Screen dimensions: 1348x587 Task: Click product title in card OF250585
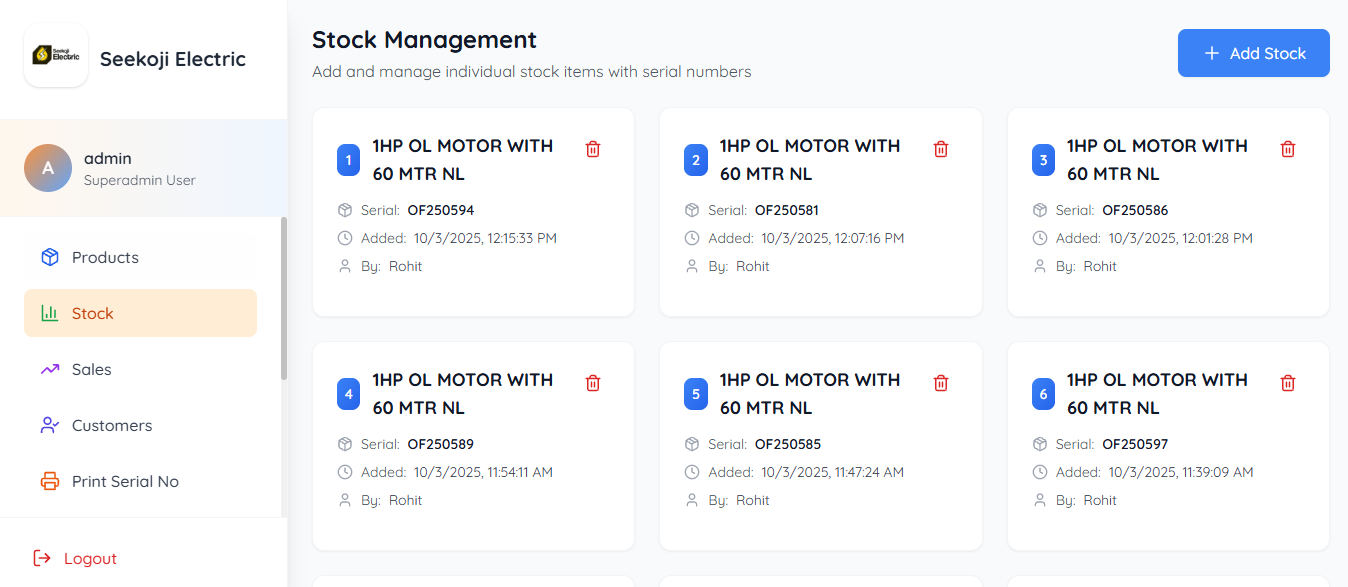pos(810,394)
